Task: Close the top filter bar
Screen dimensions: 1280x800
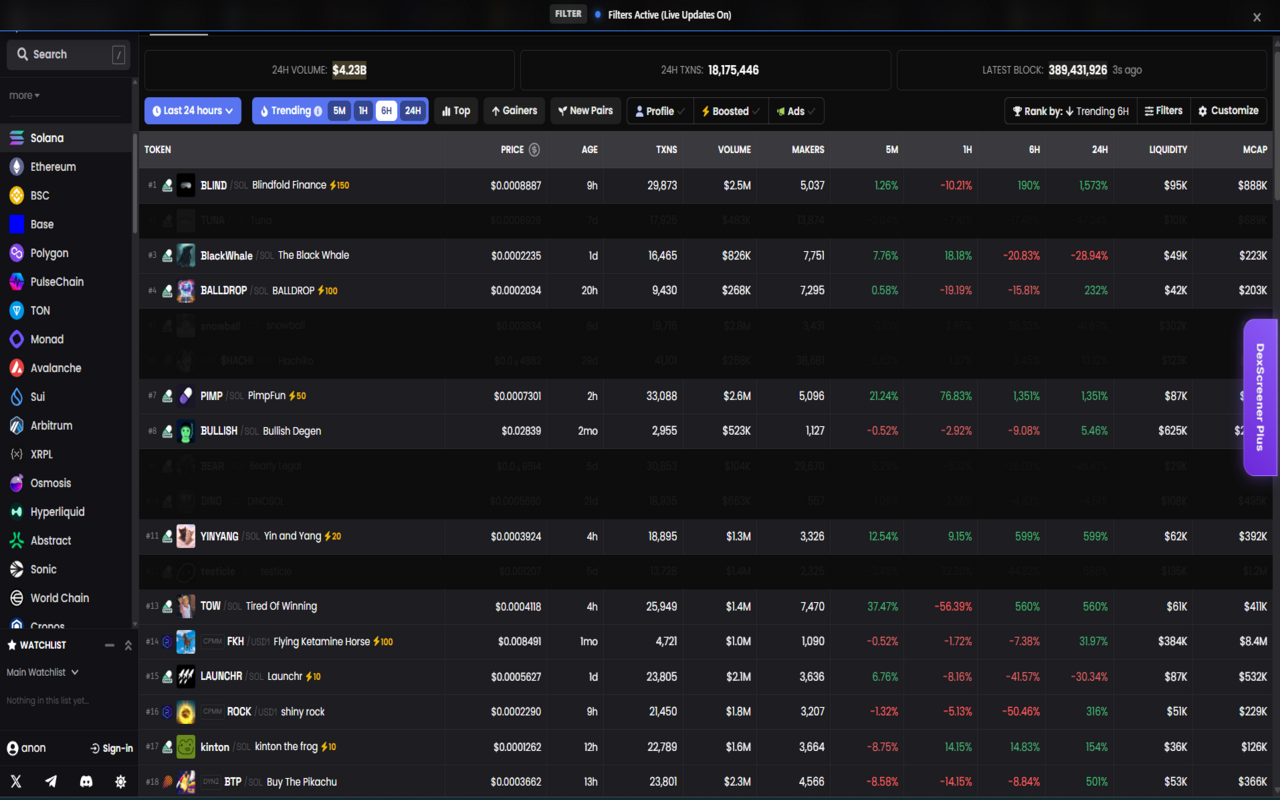Action: (1257, 17)
